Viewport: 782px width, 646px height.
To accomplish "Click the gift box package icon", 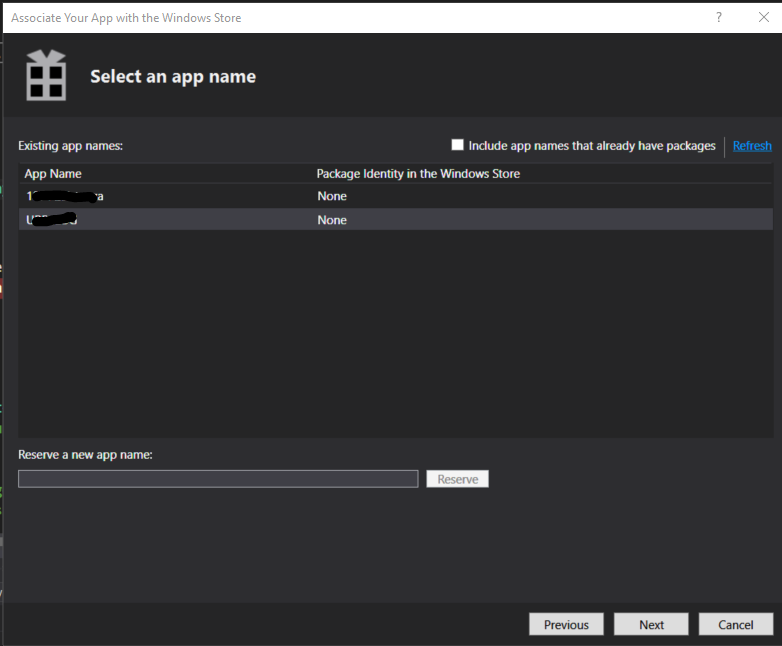I will point(46,76).
